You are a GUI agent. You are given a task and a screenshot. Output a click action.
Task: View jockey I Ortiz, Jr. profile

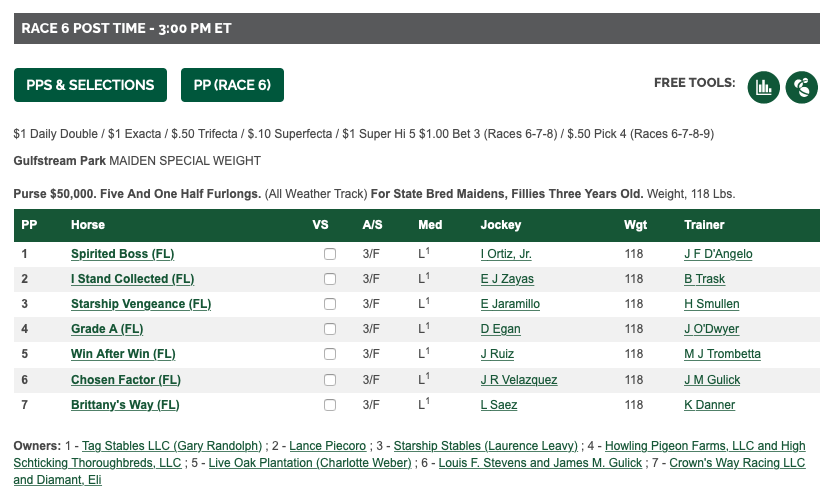506,254
